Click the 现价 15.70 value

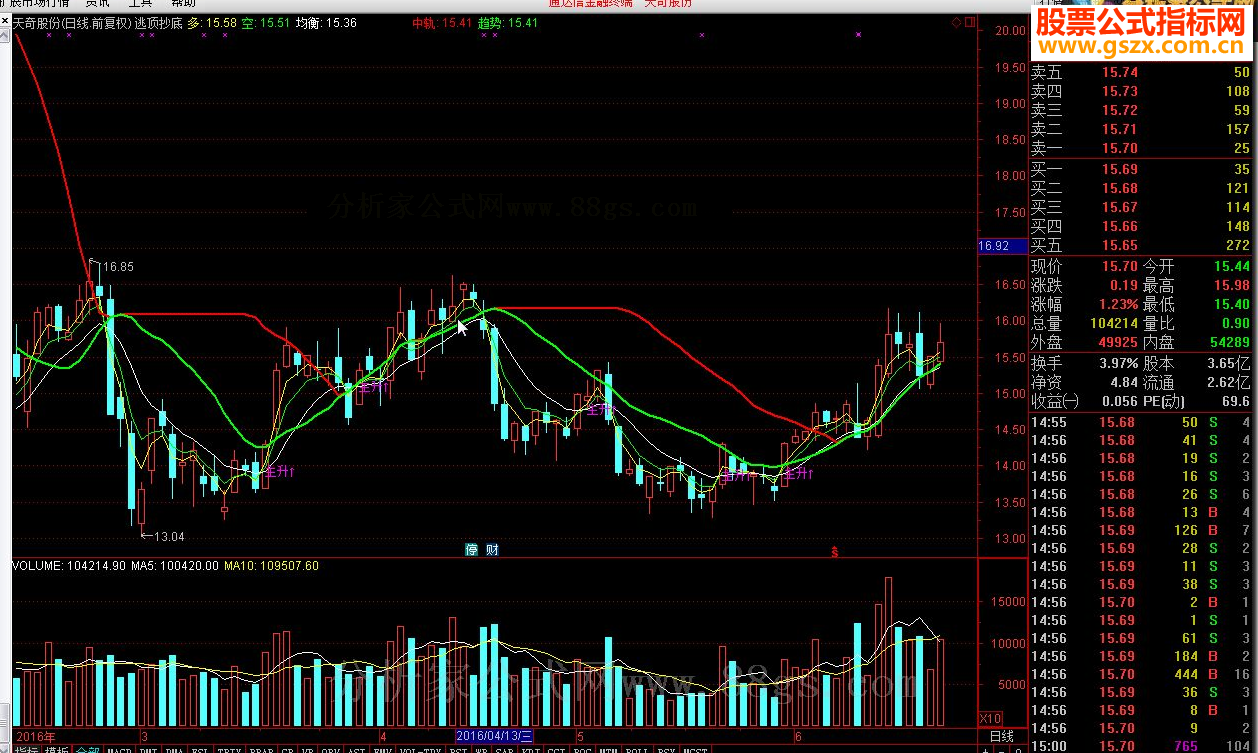coord(1120,267)
